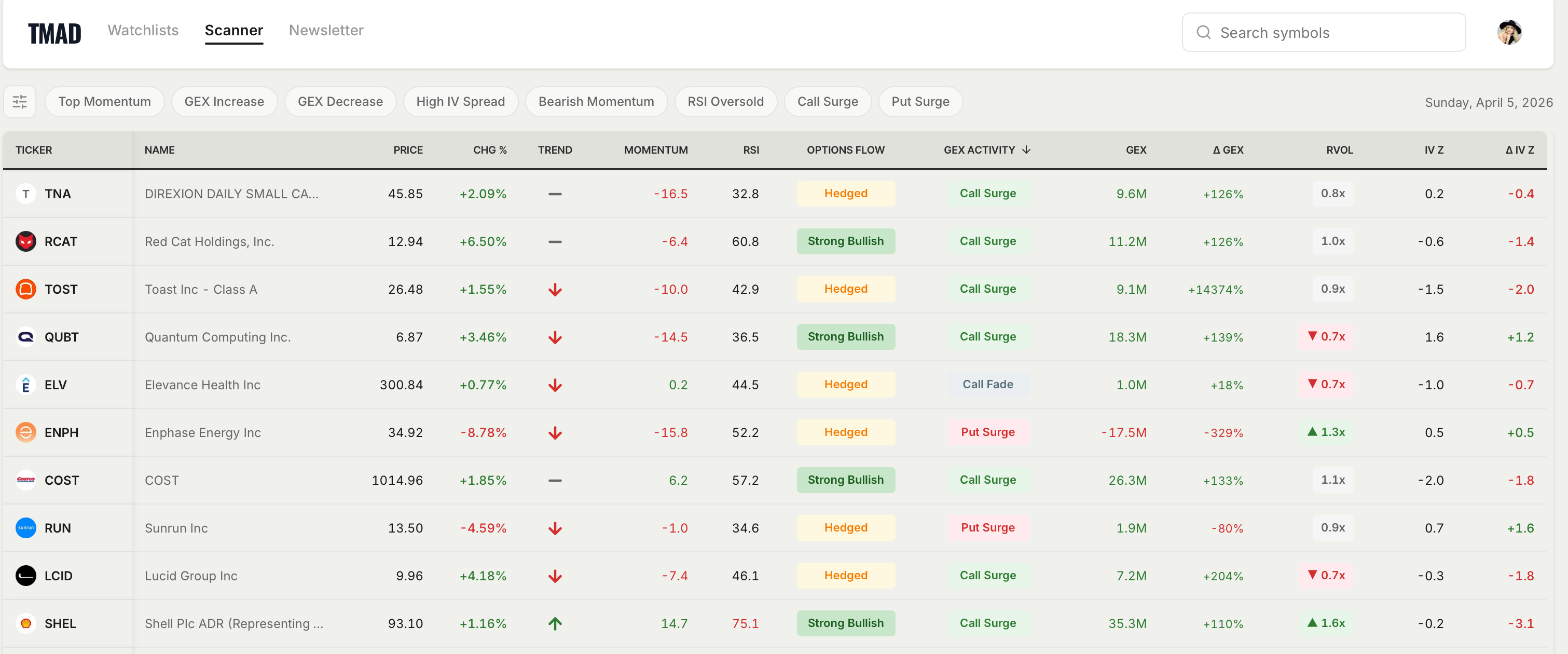Sort table by RVOL column header
Viewport: 1568px width, 654px height.
click(1339, 150)
